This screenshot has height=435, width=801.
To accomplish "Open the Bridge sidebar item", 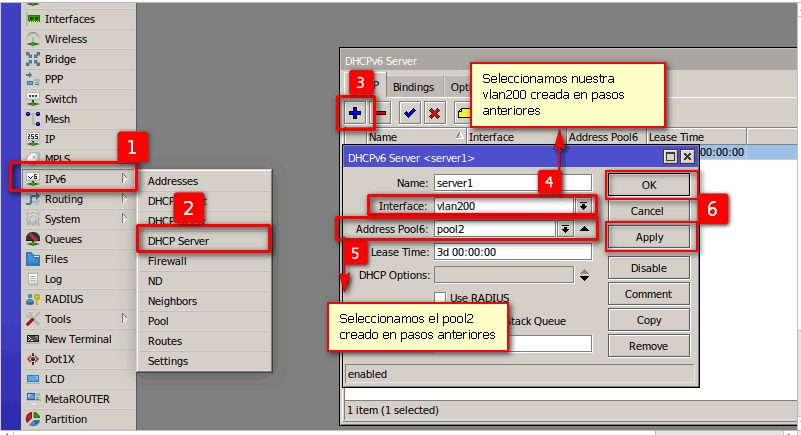I will (x=60, y=59).
